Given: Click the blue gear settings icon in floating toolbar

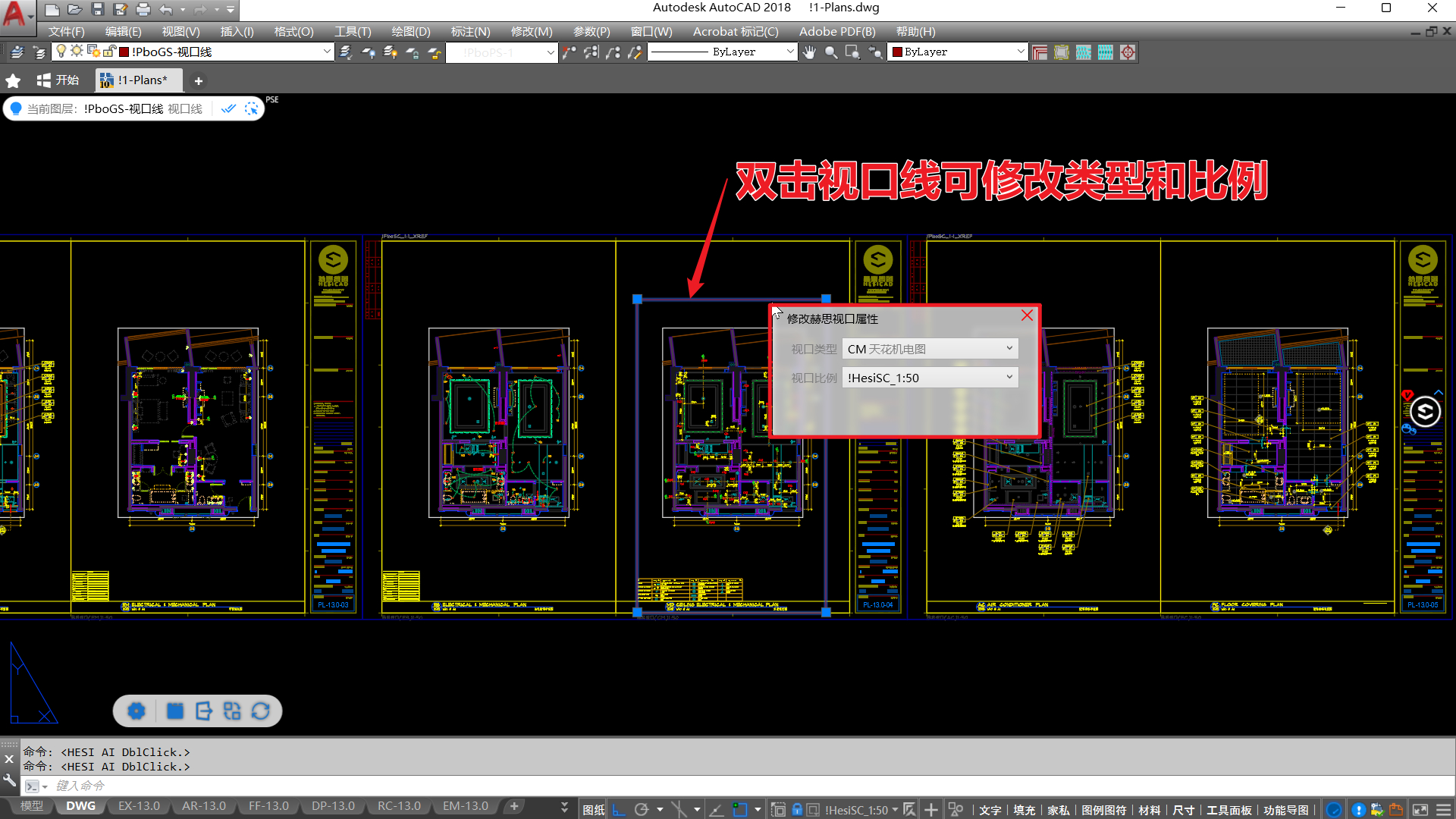Looking at the screenshot, I should point(136,711).
